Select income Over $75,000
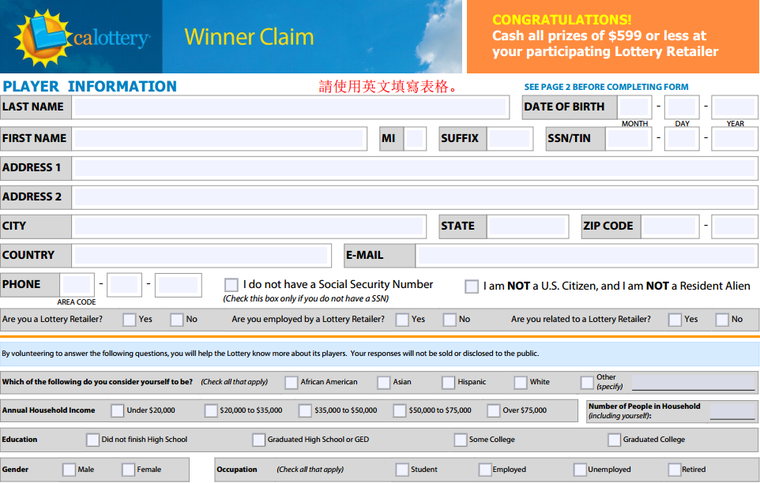The height and width of the screenshot is (483, 760). pos(493,411)
